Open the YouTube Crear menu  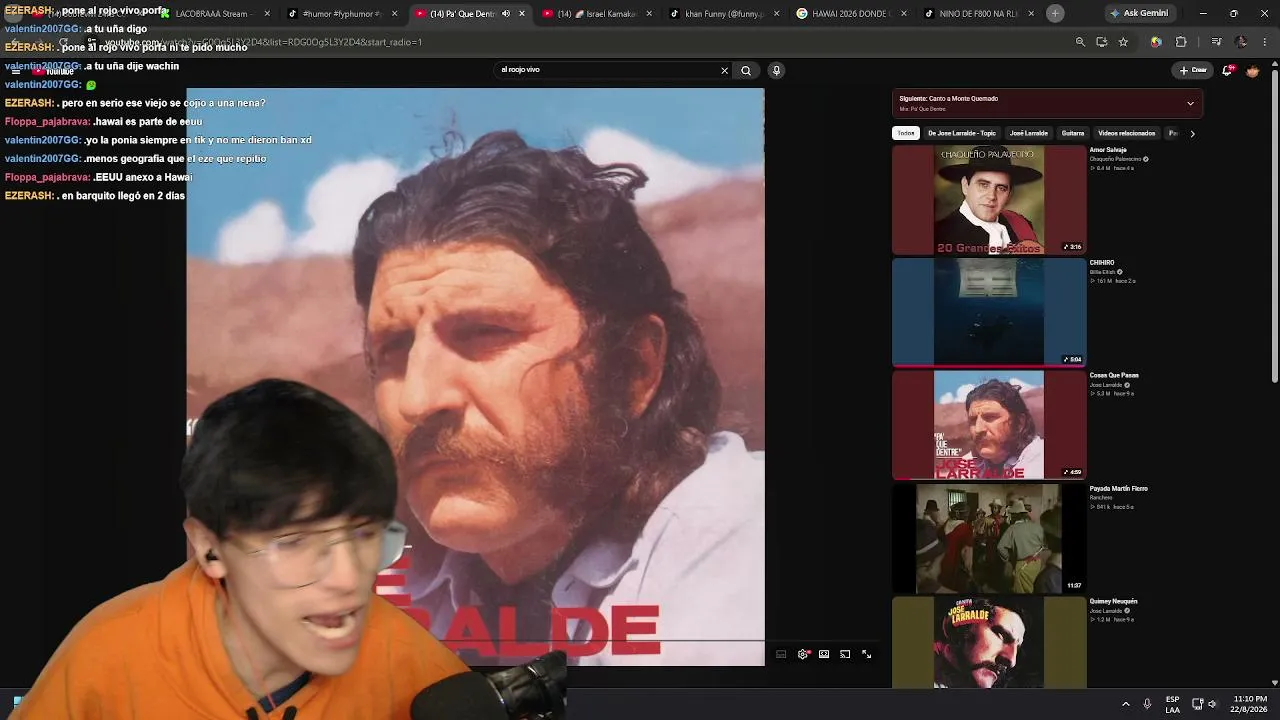[1193, 70]
